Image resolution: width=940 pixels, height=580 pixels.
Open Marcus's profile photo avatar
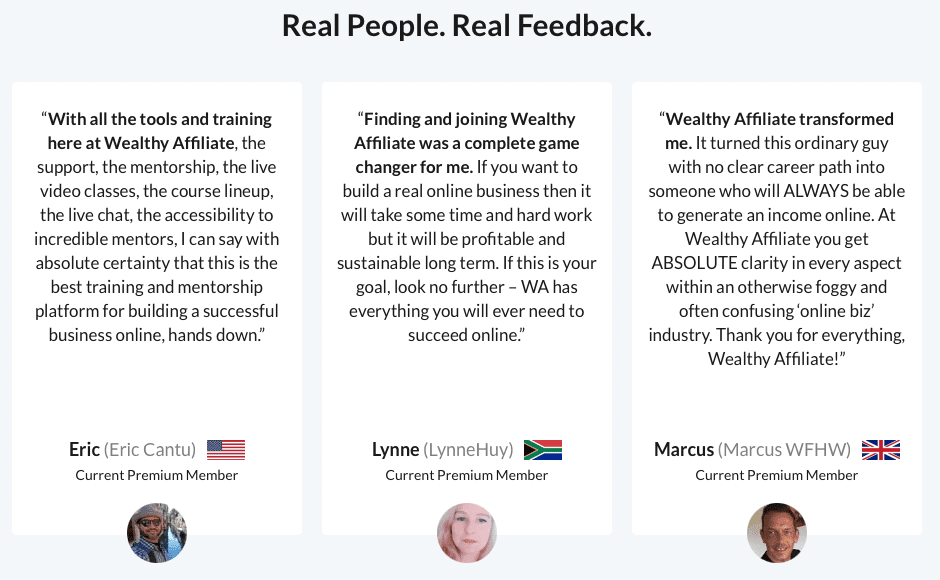click(777, 533)
